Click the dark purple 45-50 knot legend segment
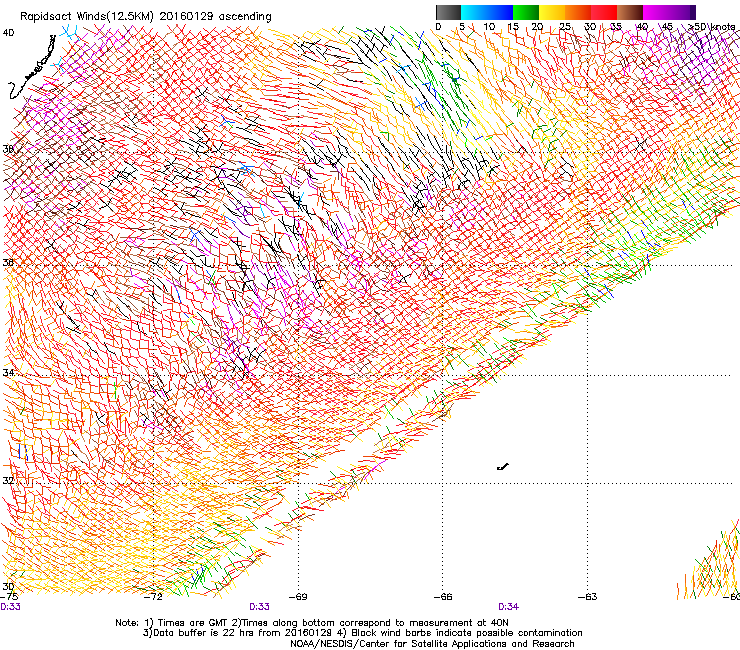Image resolution: width=740 pixels, height=650 pixels. 682,12
